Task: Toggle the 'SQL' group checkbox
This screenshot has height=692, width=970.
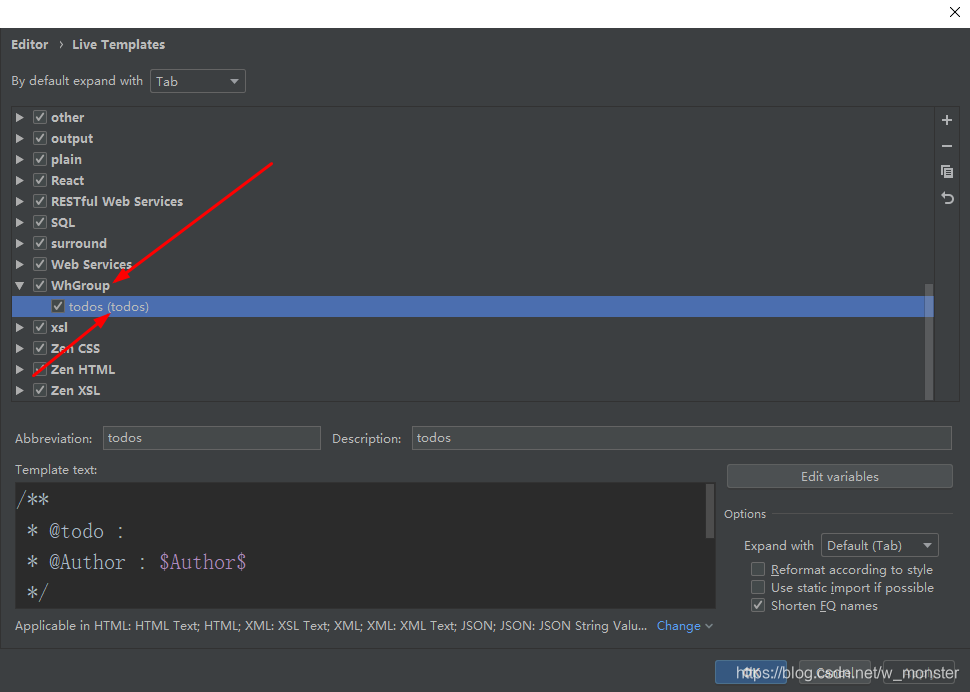Action: pyautogui.click(x=40, y=222)
